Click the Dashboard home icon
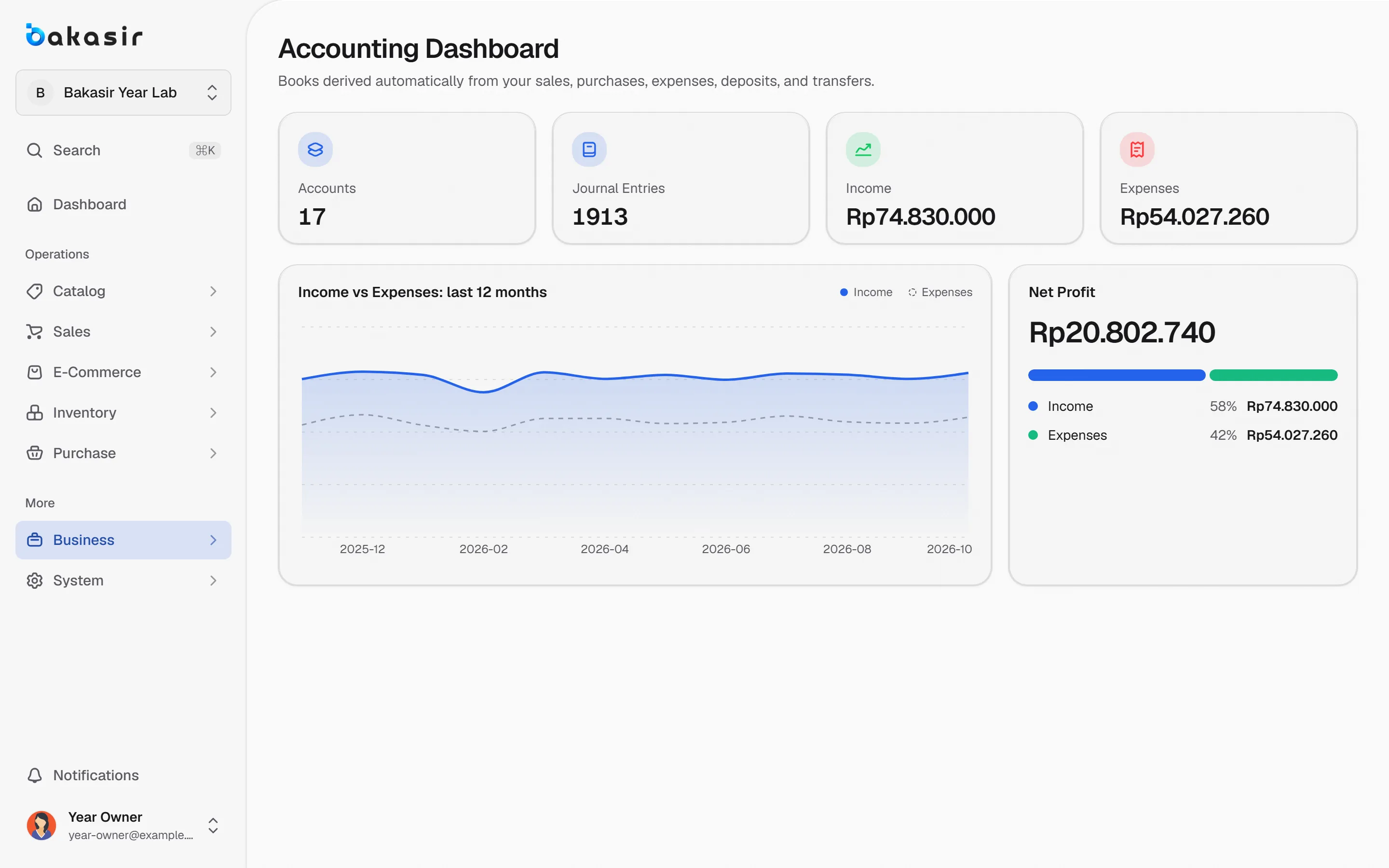Viewport: 1389px width, 868px height. [34, 204]
